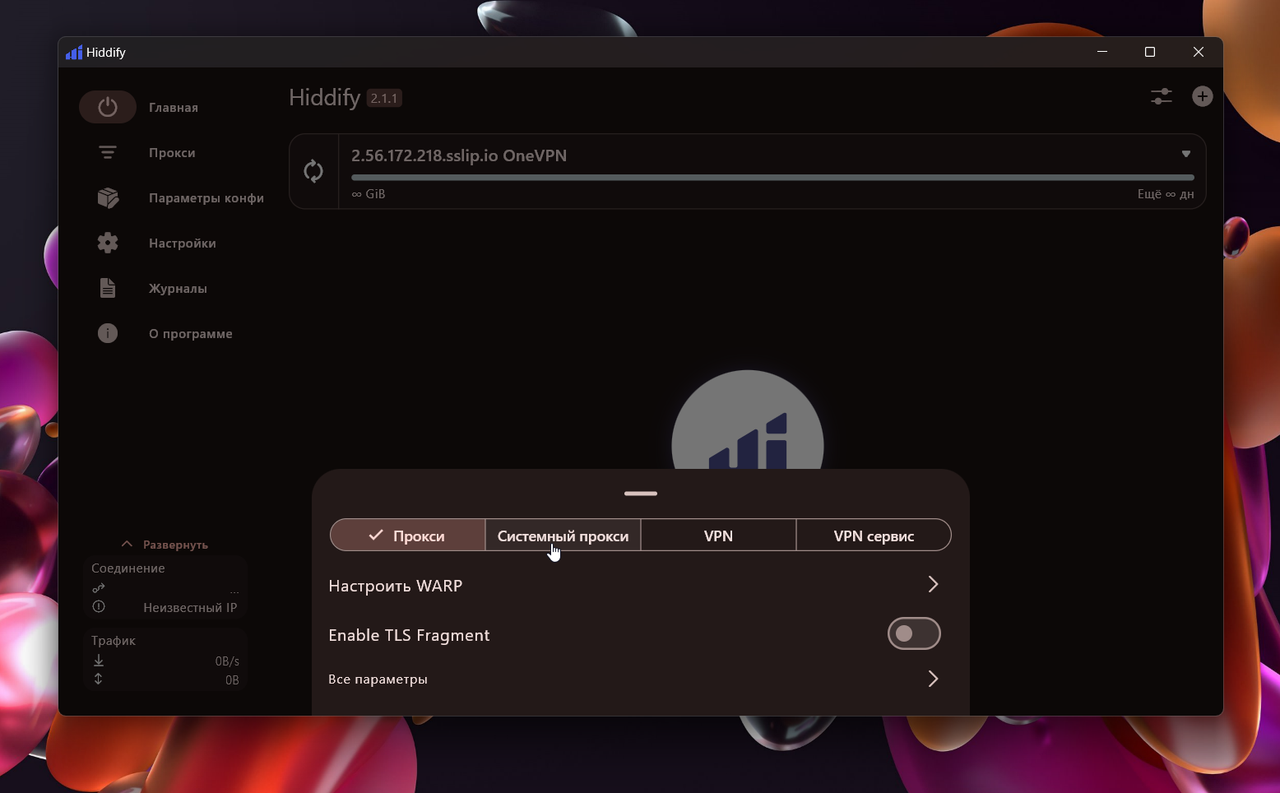Expand the OneVPN profile dropdown arrow
The image size is (1280, 793).
click(x=1186, y=154)
